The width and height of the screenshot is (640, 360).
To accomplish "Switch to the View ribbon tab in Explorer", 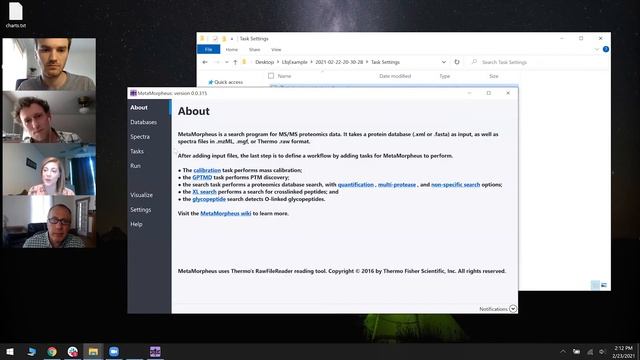I will click(x=276, y=49).
